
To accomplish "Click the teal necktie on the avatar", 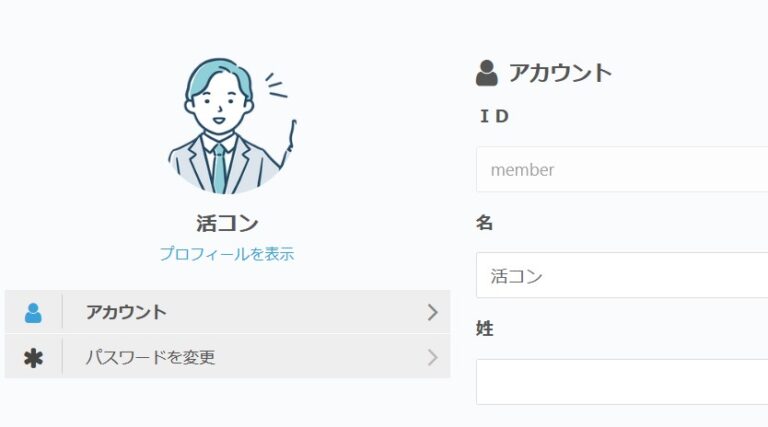I will tap(219, 166).
